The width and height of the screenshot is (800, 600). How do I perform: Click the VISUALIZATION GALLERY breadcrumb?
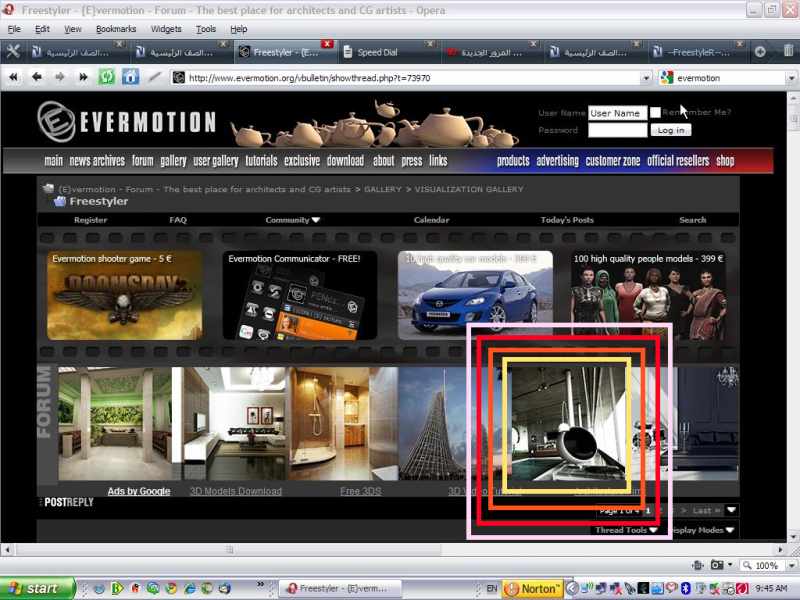pos(469,189)
